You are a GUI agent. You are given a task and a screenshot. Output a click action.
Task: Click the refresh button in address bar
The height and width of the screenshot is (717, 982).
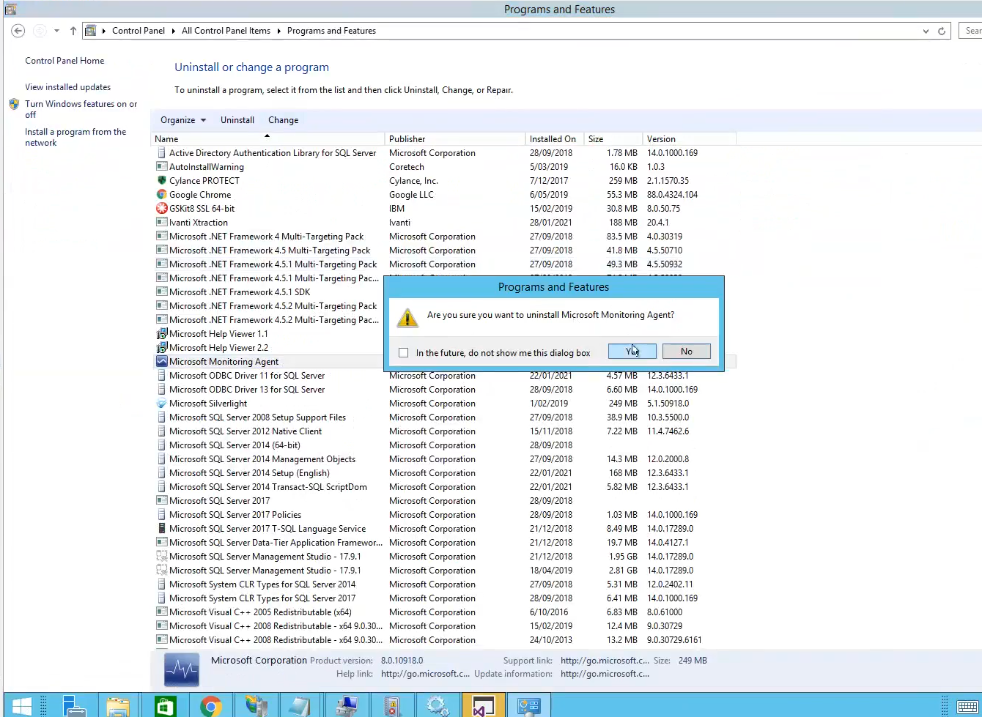(942, 31)
